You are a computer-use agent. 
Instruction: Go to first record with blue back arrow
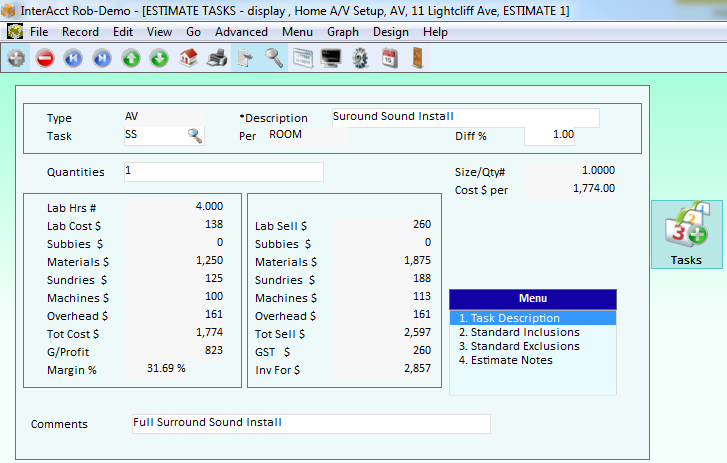point(73,58)
